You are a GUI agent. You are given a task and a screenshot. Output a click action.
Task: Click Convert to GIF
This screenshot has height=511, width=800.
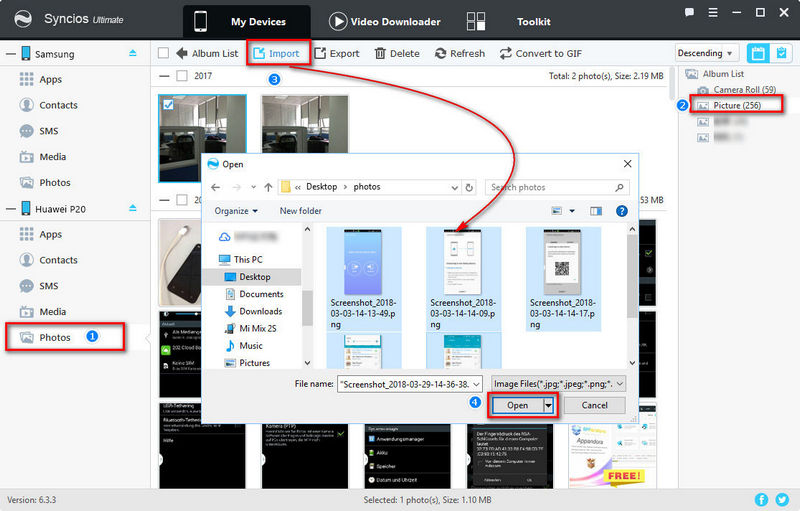click(541, 53)
